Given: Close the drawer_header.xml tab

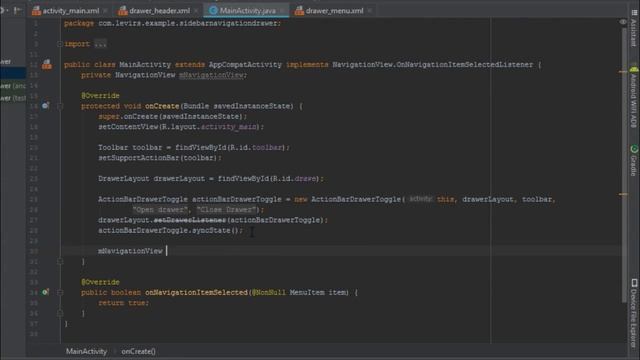Looking at the screenshot, I should 196,11.
